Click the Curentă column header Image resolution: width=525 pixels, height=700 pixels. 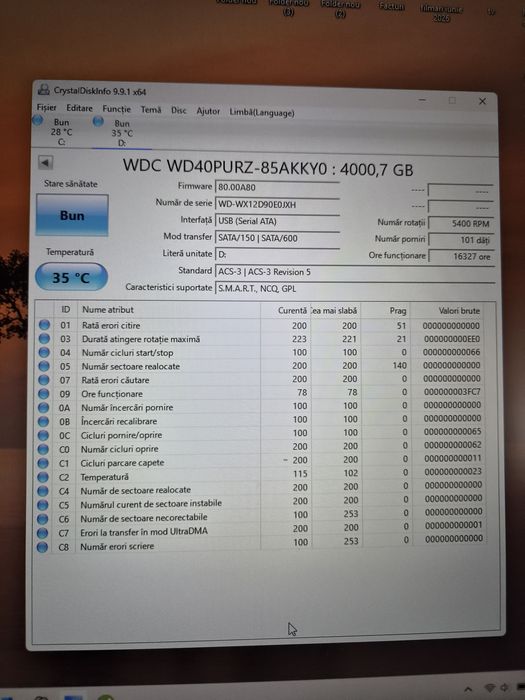[286, 310]
